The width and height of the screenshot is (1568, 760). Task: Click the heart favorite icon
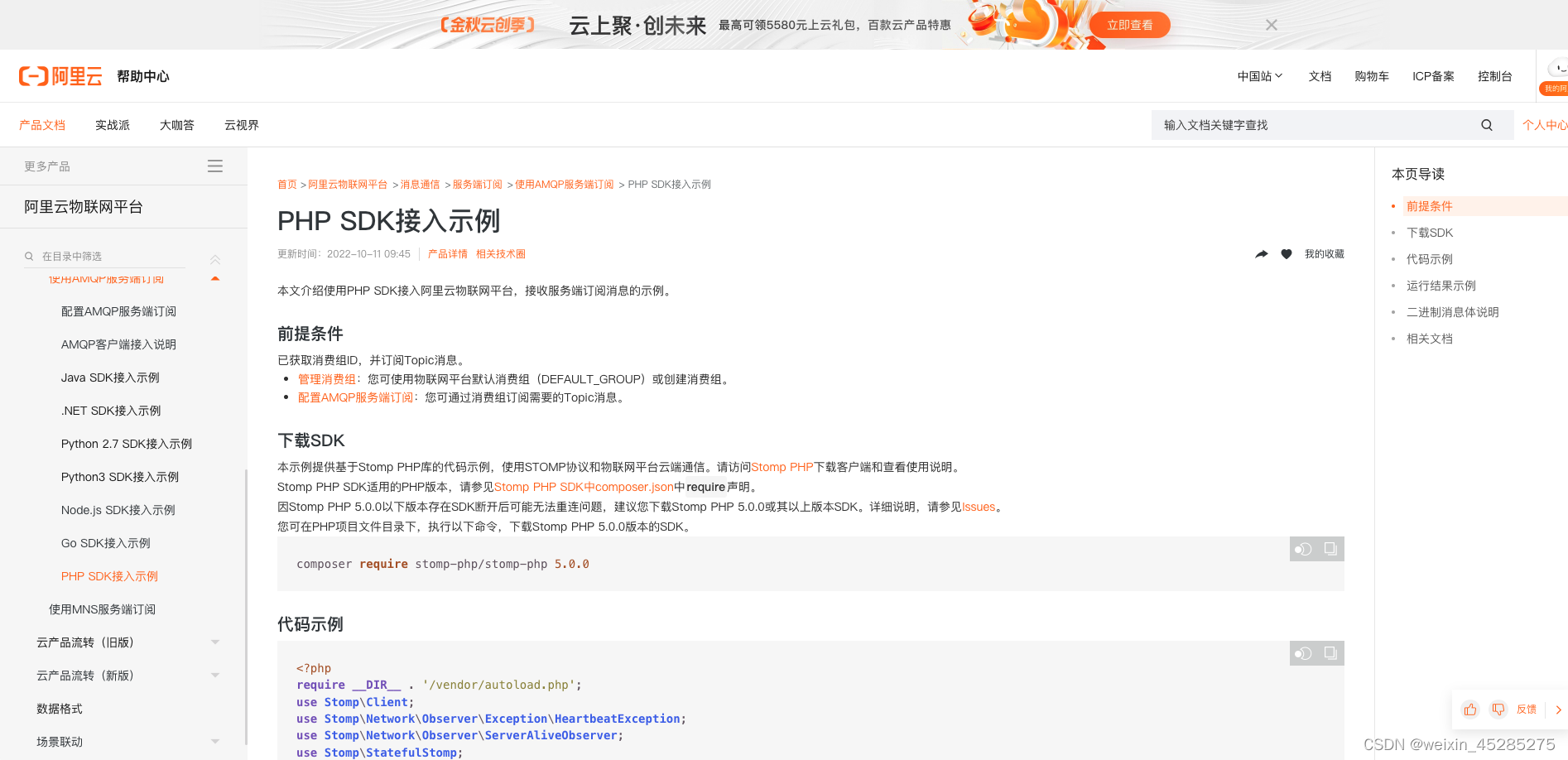coord(1287,254)
